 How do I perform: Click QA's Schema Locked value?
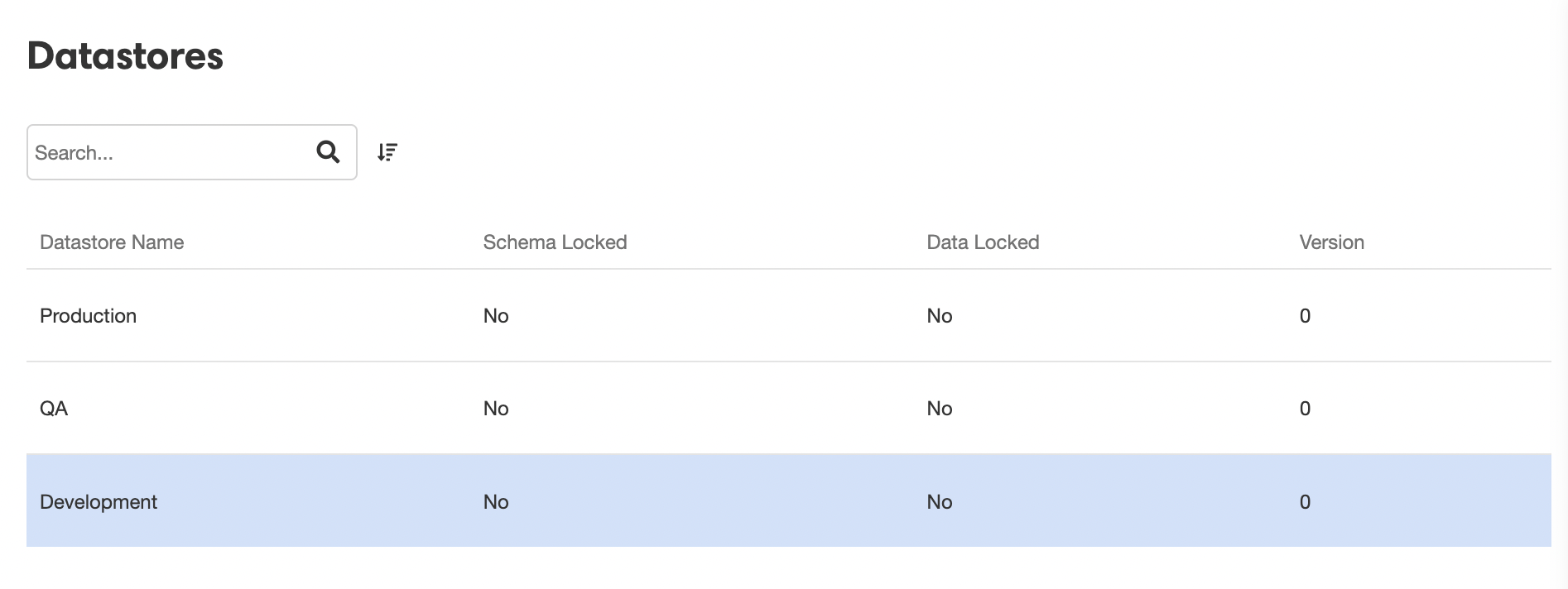[496, 409]
